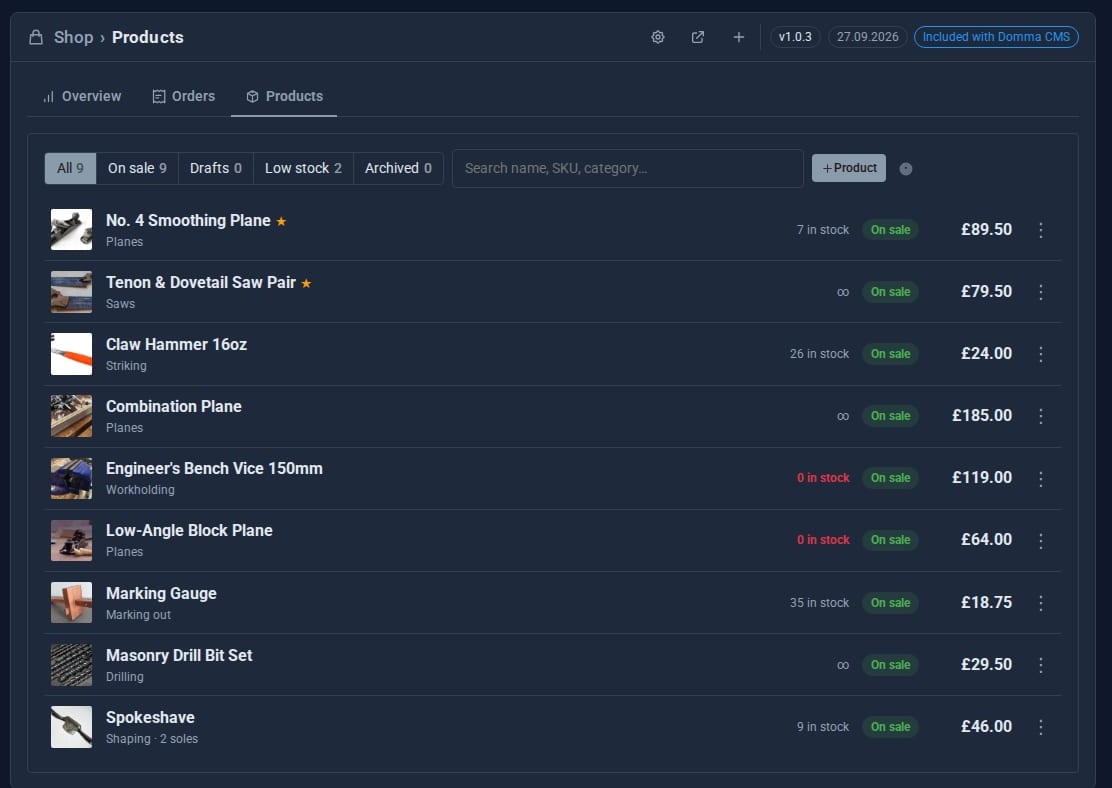Screen dimensions: 1112x788
Task: Open more options for Claw Hammer 16oz
Action: click(x=1040, y=354)
